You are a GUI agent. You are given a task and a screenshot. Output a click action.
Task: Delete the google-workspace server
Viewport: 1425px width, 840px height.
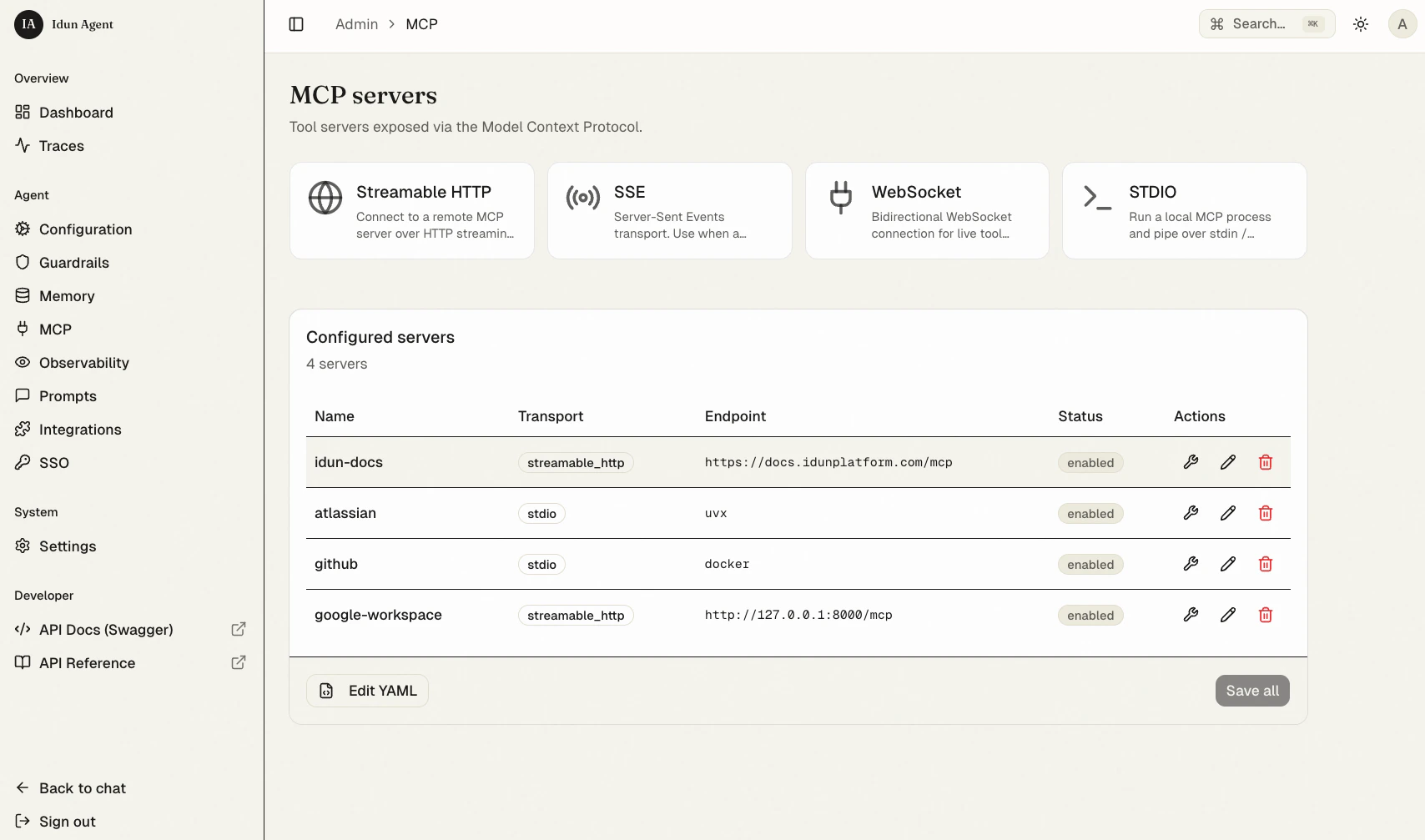pyautogui.click(x=1266, y=615)
